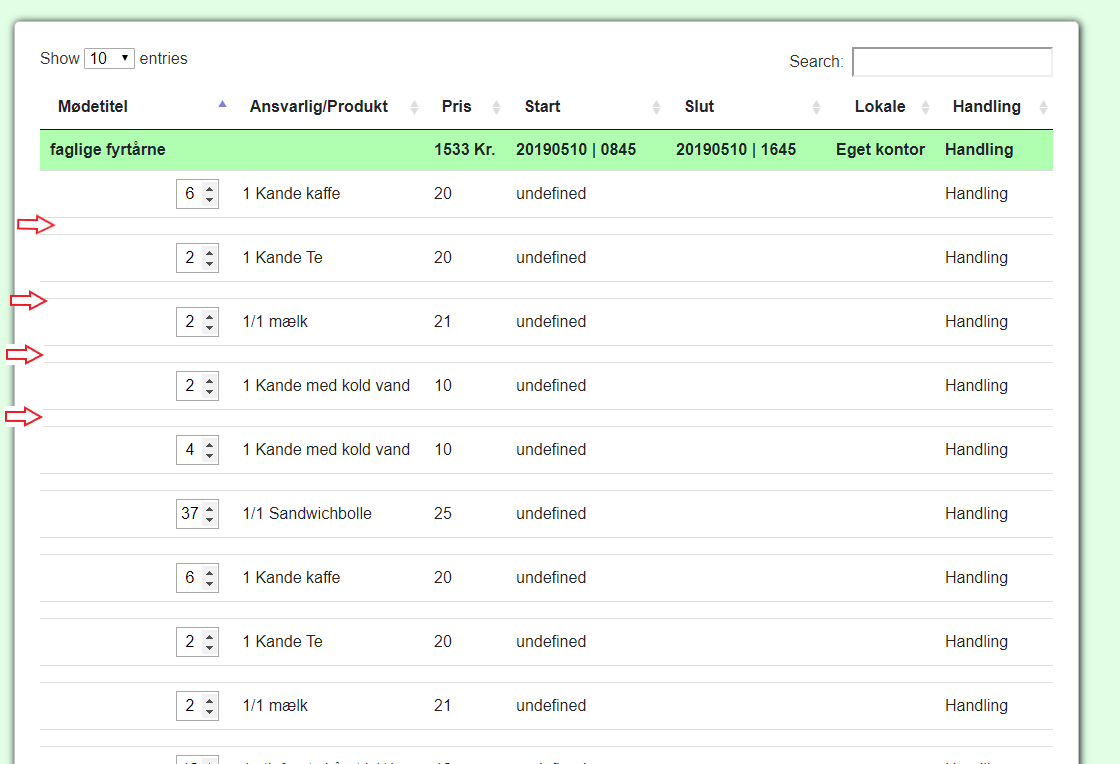This screenshot has width=1120, height=764.
Task: Click inside the Search input field
Action: [951, 61]
